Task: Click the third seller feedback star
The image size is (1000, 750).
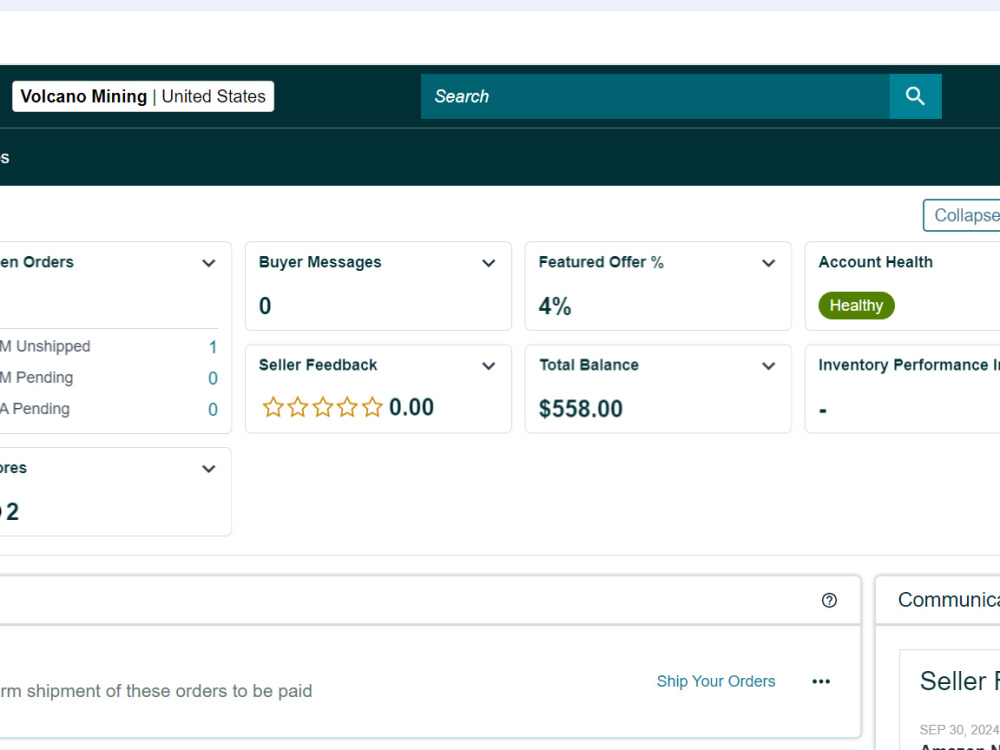Action: coord(323,407)
